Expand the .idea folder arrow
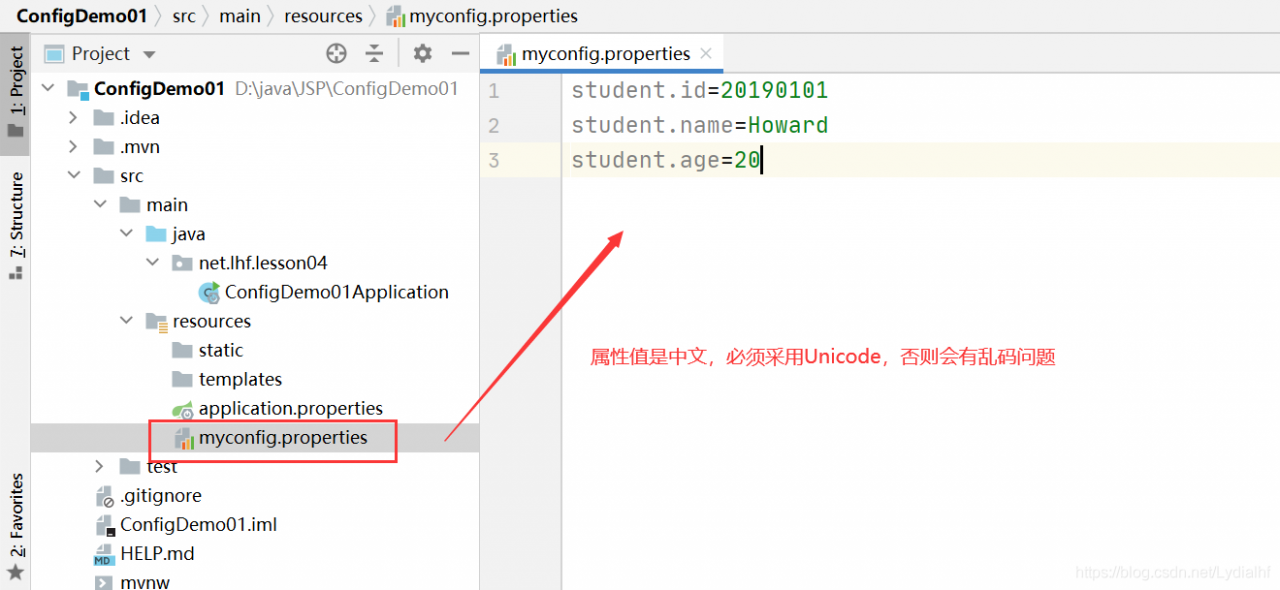Image resolution: width=1280 pixels, height=590 pixels. [73, 117]
